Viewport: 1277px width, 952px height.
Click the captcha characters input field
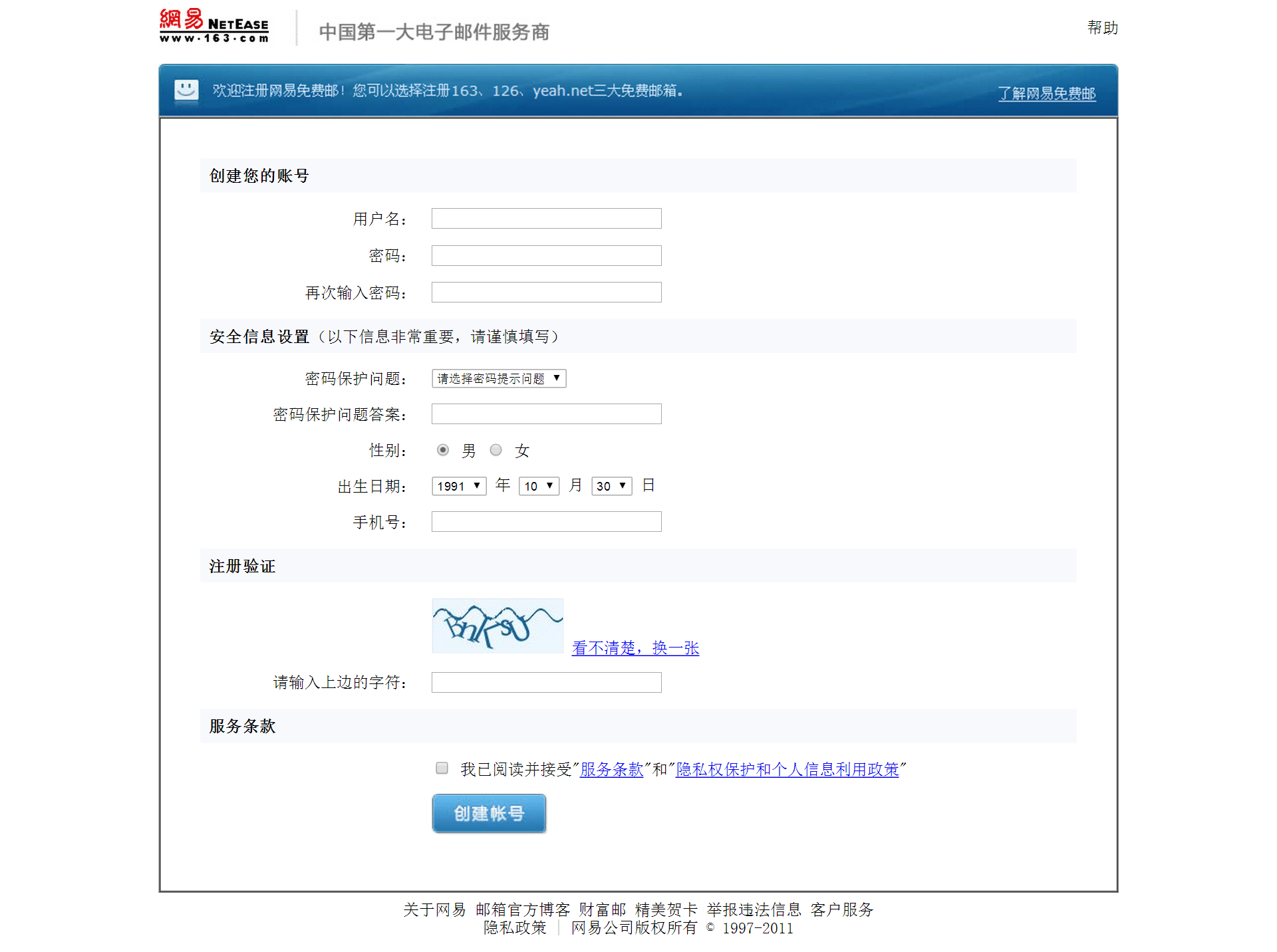546,683
